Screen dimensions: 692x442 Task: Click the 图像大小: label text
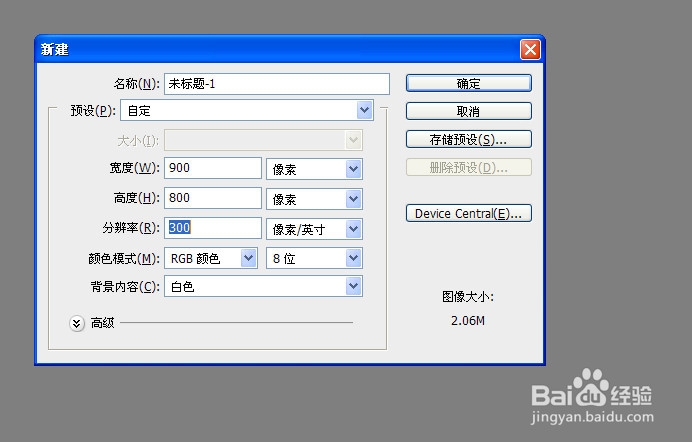[468, 297]
